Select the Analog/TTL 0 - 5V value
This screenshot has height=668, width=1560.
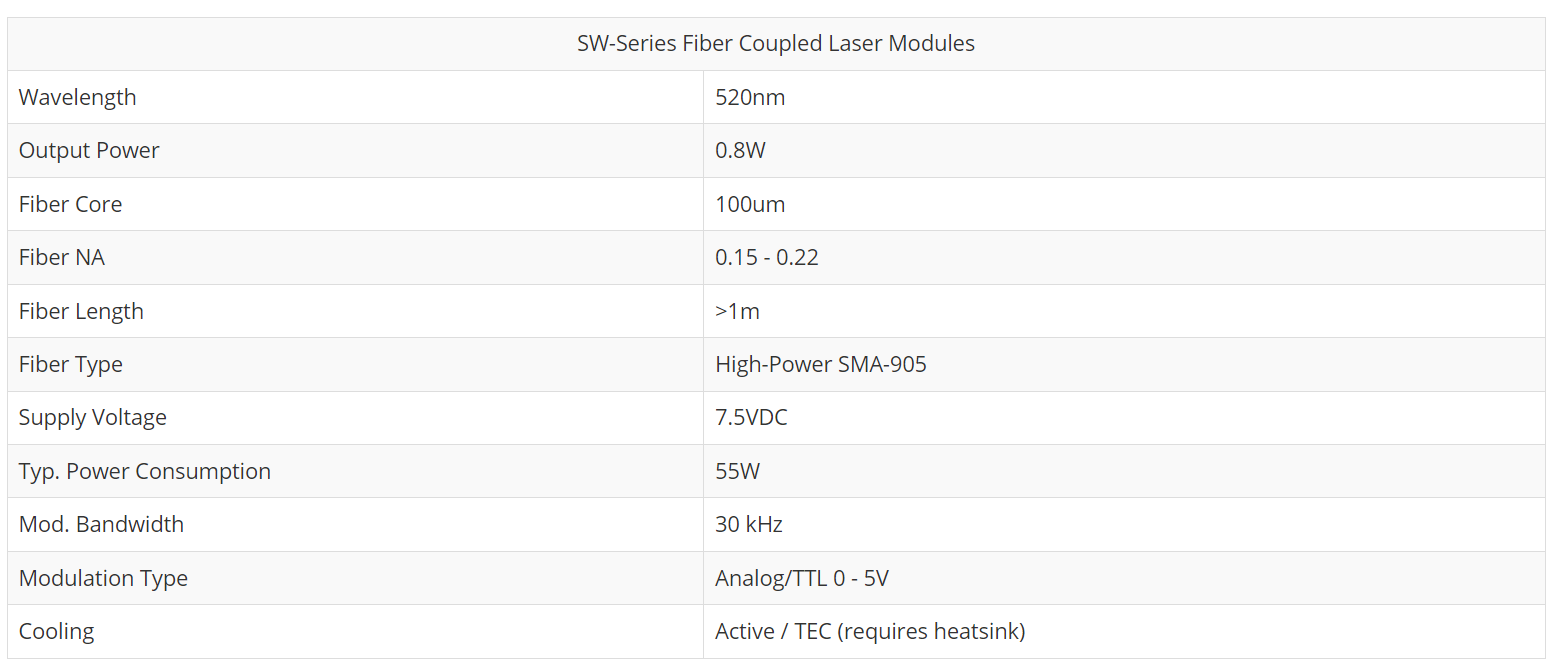pos(802,579)
